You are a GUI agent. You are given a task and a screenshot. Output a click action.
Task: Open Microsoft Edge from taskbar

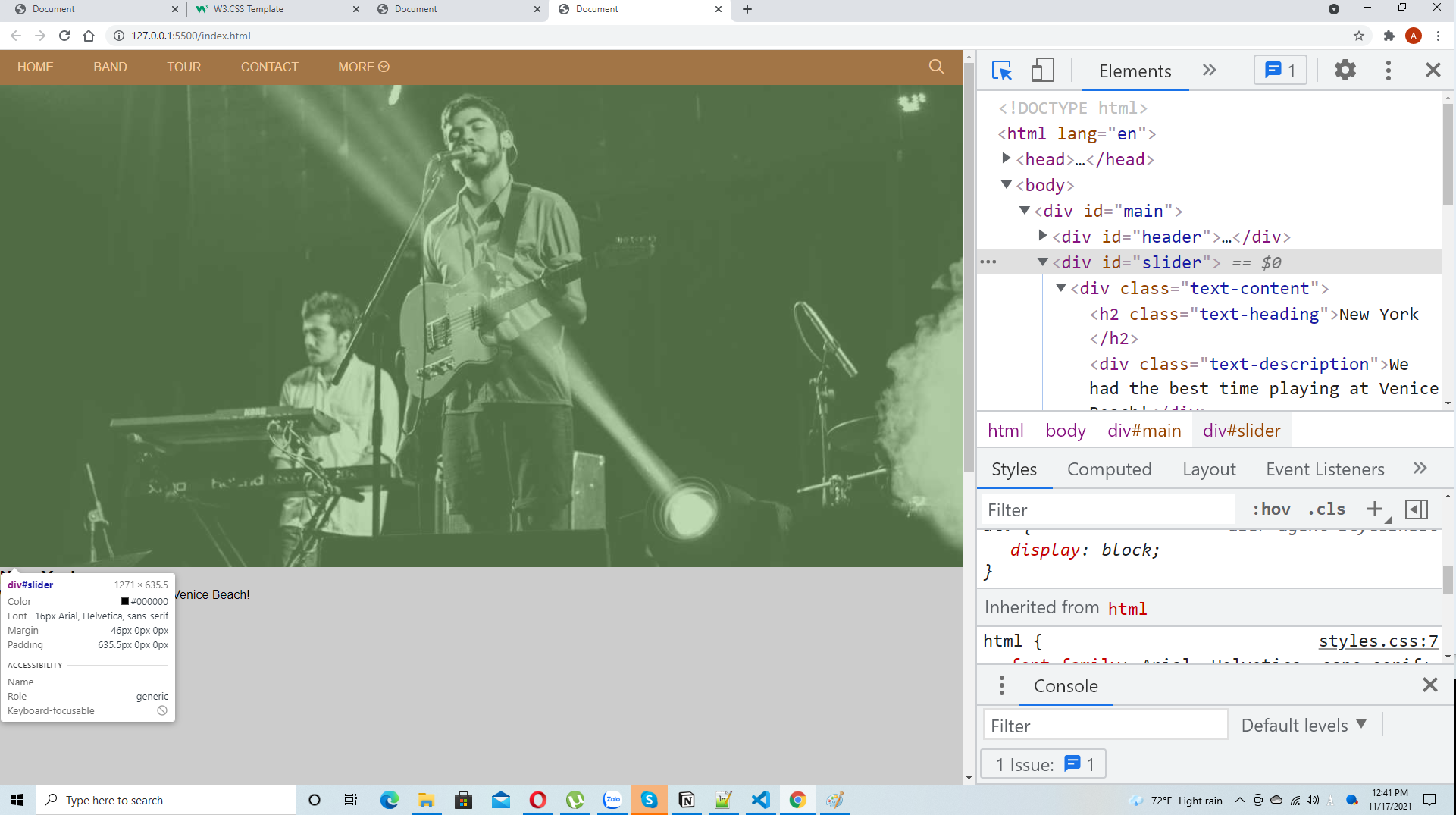tap(389, 800)
